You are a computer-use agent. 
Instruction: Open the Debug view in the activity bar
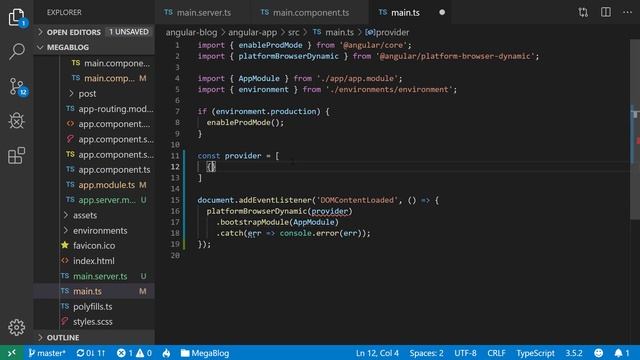[17, 121]
